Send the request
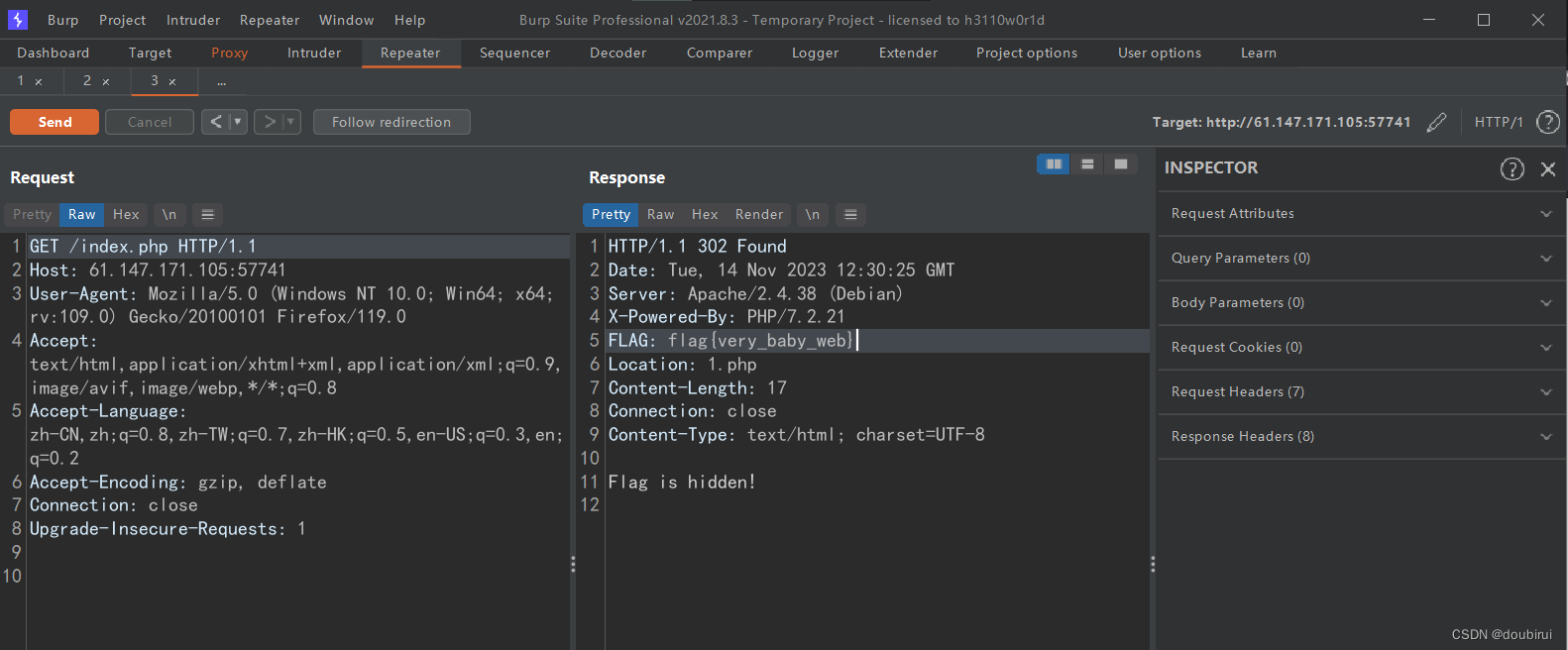The image size is (1568, 650). click(x=55, y=122)
